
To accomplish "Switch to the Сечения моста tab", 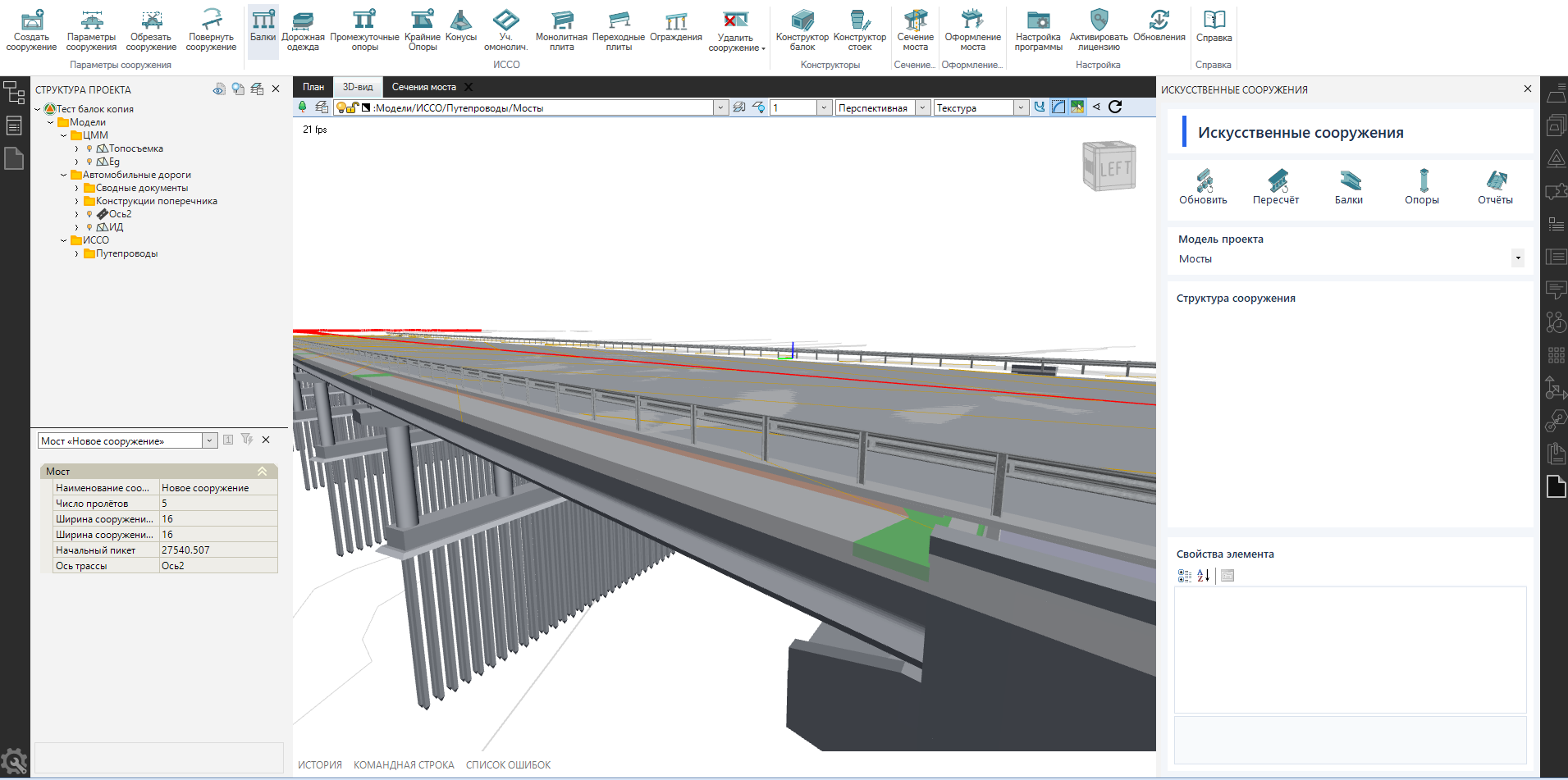I will click(424, 87).
